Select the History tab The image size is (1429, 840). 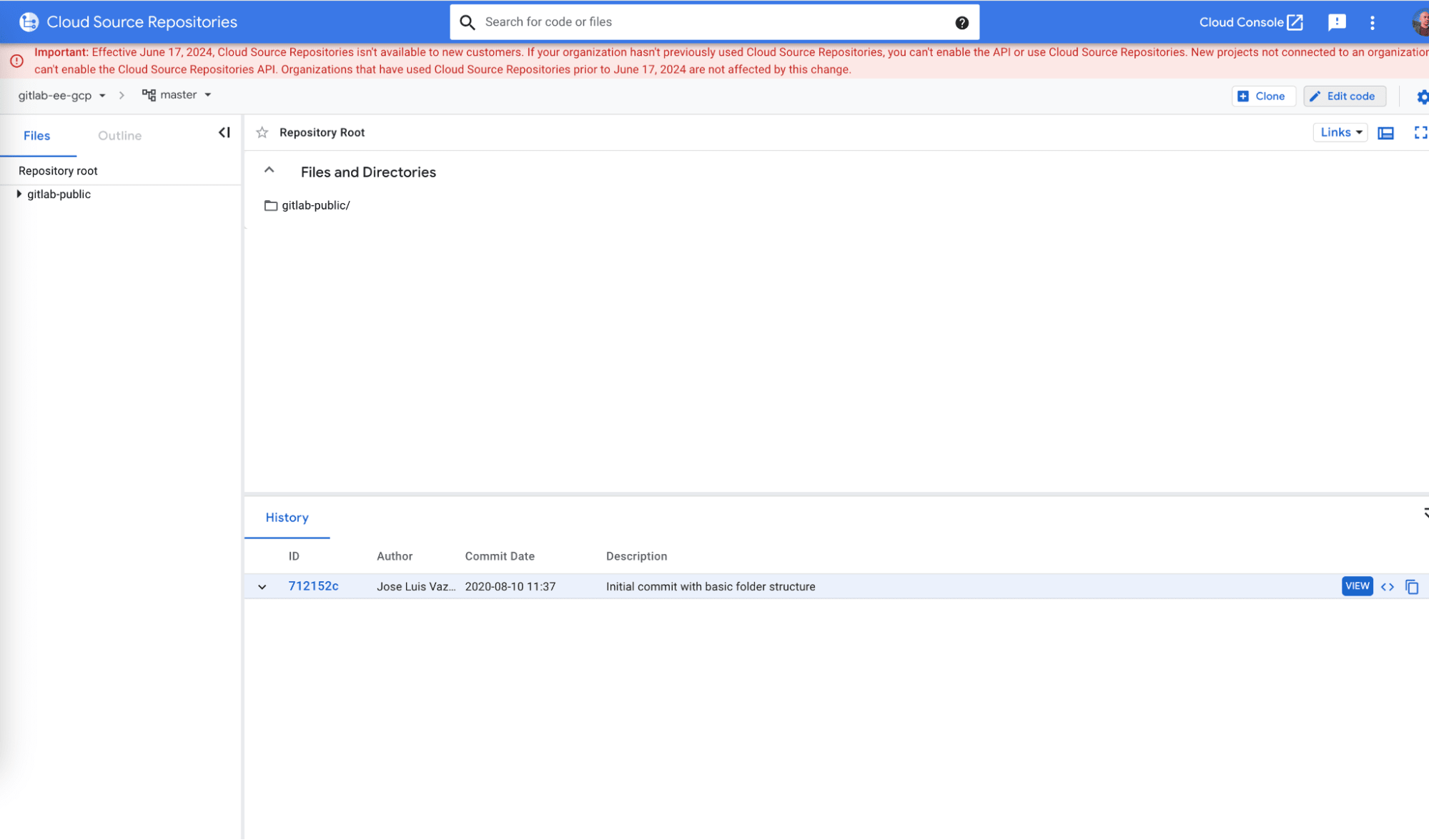(x=287, y=518)
